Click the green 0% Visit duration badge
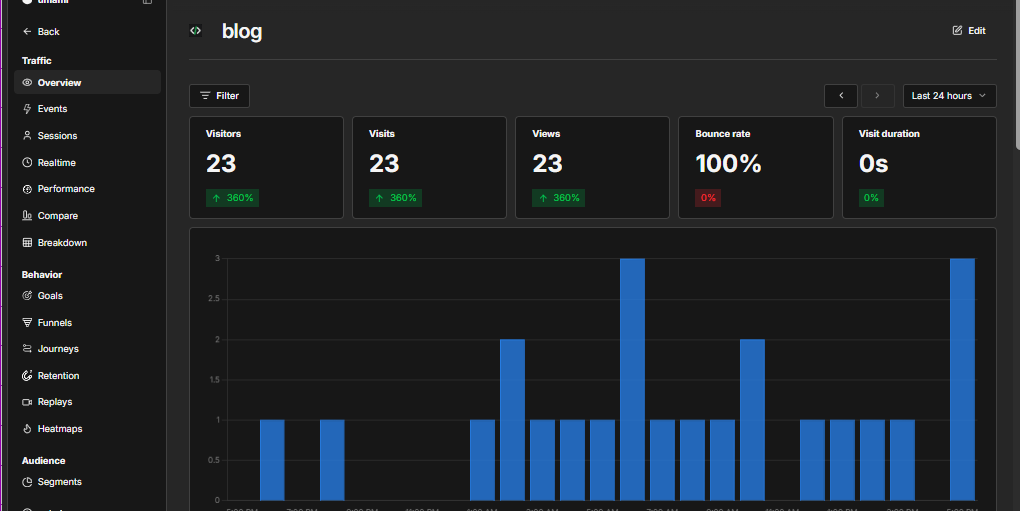1020x511 pixels. pyautogui.click(x=871, y=198)
